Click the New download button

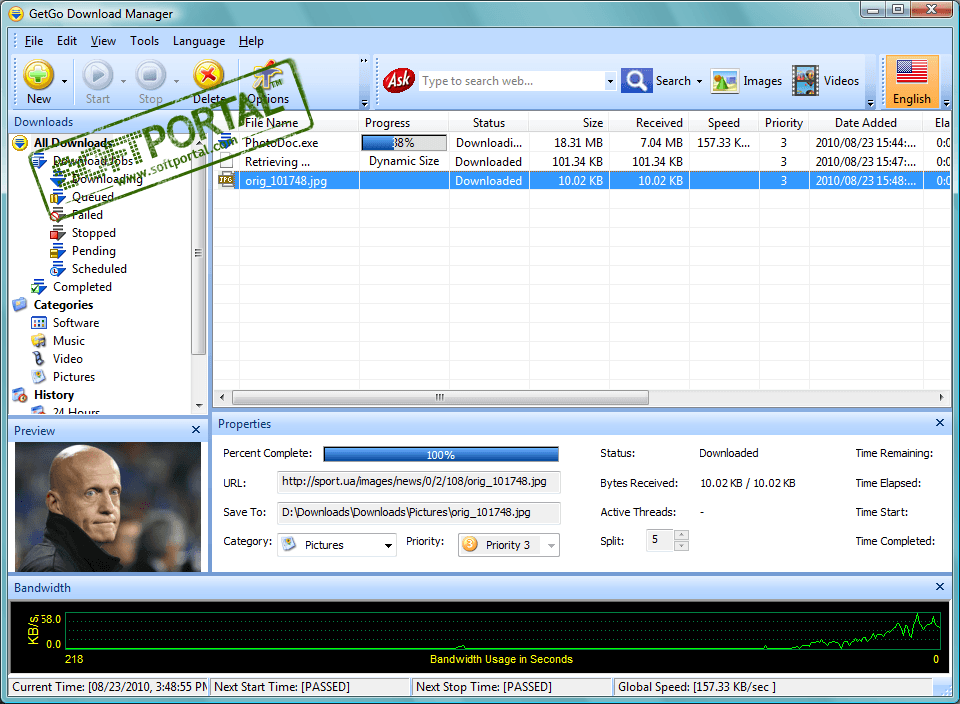pyautogui.click(x=38, y=82)
